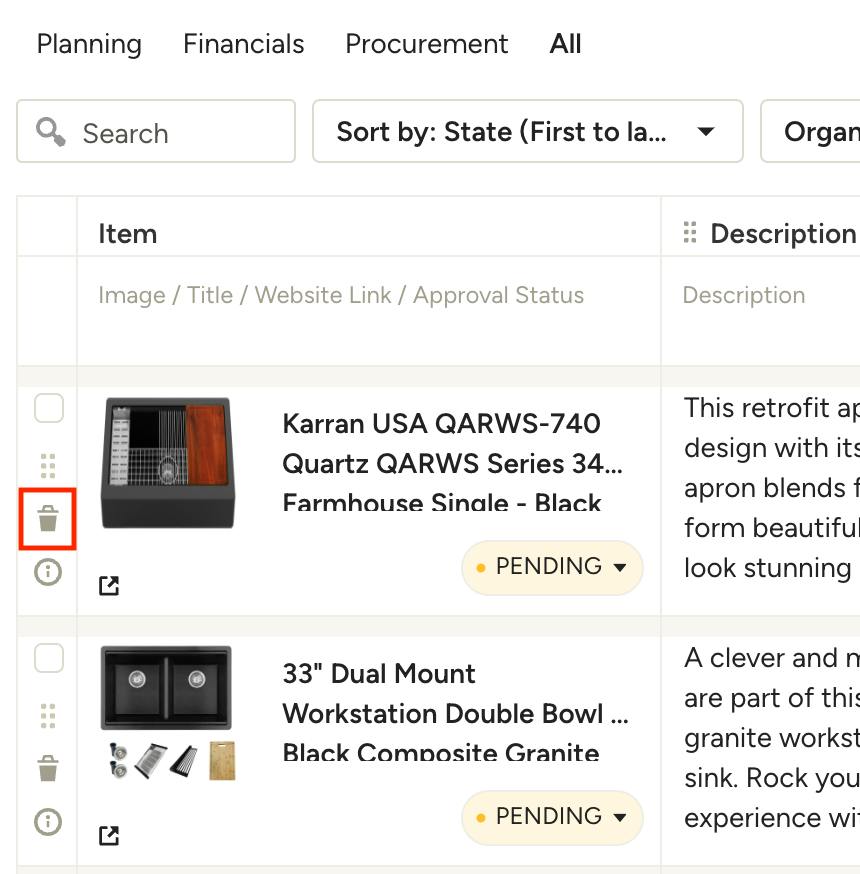The height and width of the screenshot is (874, 860).
Task: Open external website link for Dual Mount sink
Action: 109,835
